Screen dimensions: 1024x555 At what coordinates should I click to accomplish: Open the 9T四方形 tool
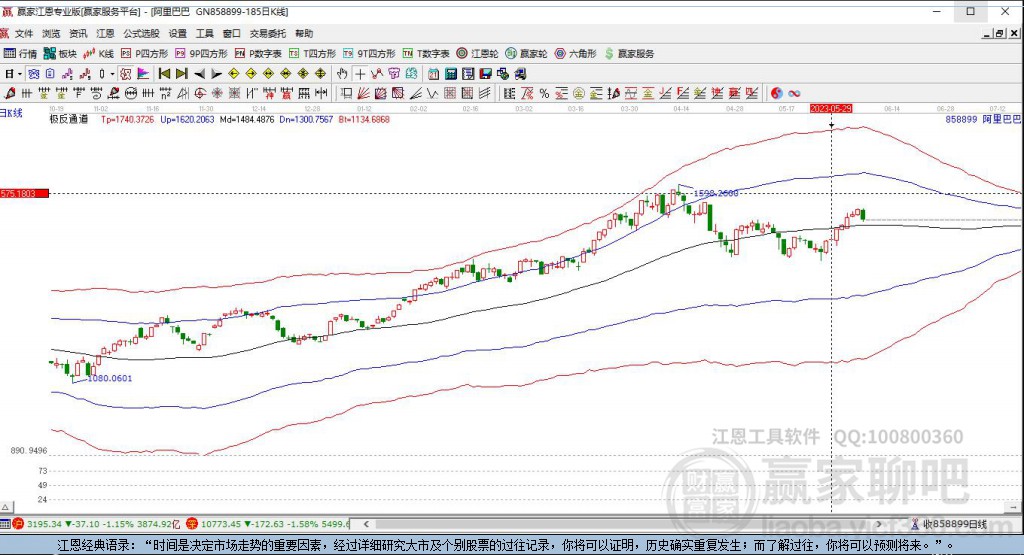coord(369,54)
